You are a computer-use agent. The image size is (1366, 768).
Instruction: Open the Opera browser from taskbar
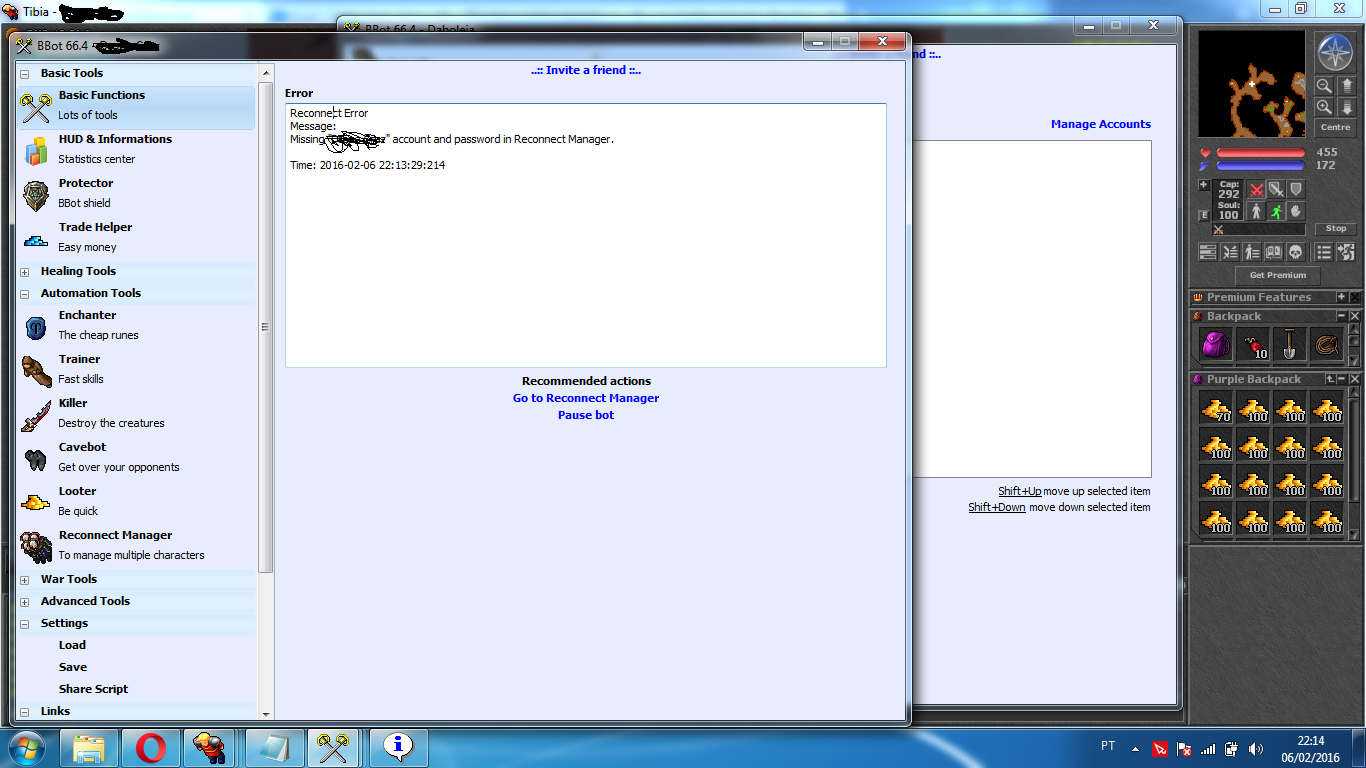[151, 747]
